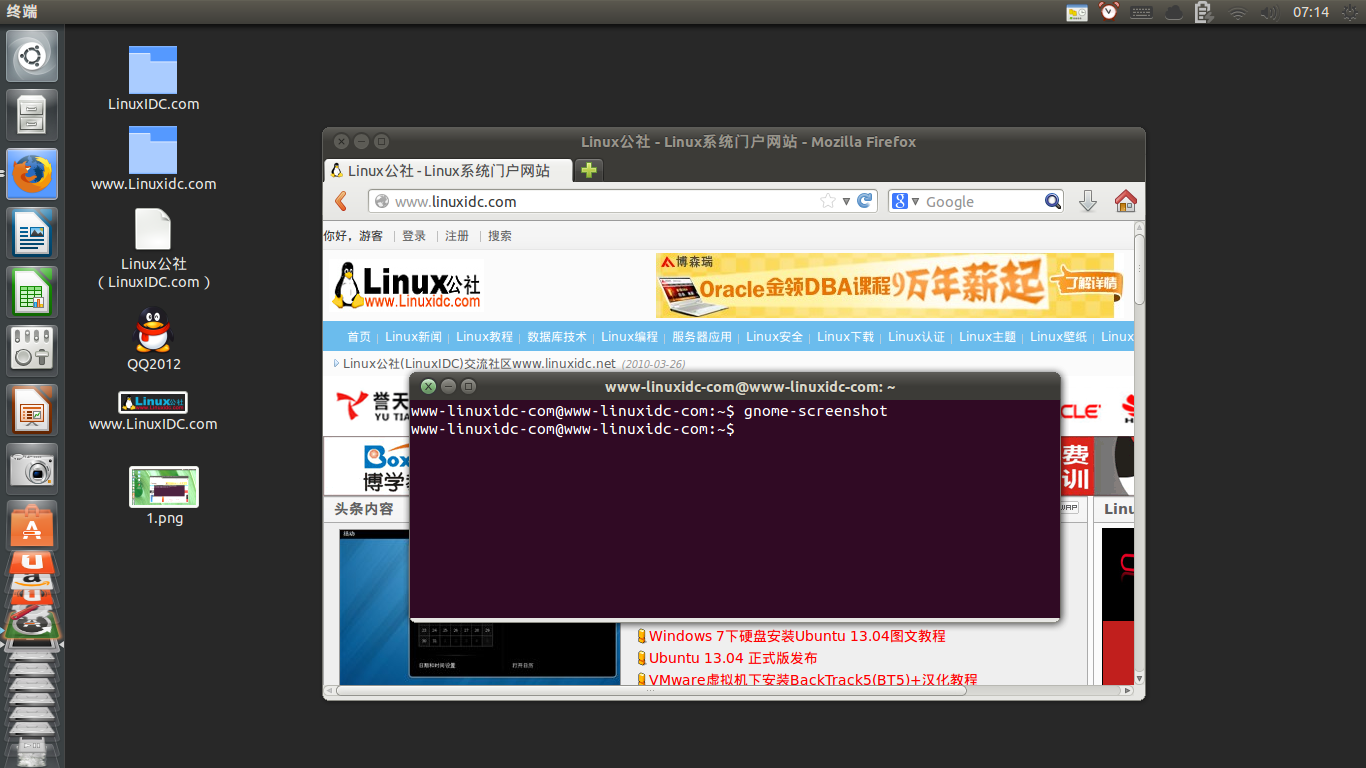Viewport: 1366px width, 768px height.
Task: Open Firefox from the Ubuntu launcher
Action: click(31, 173)
